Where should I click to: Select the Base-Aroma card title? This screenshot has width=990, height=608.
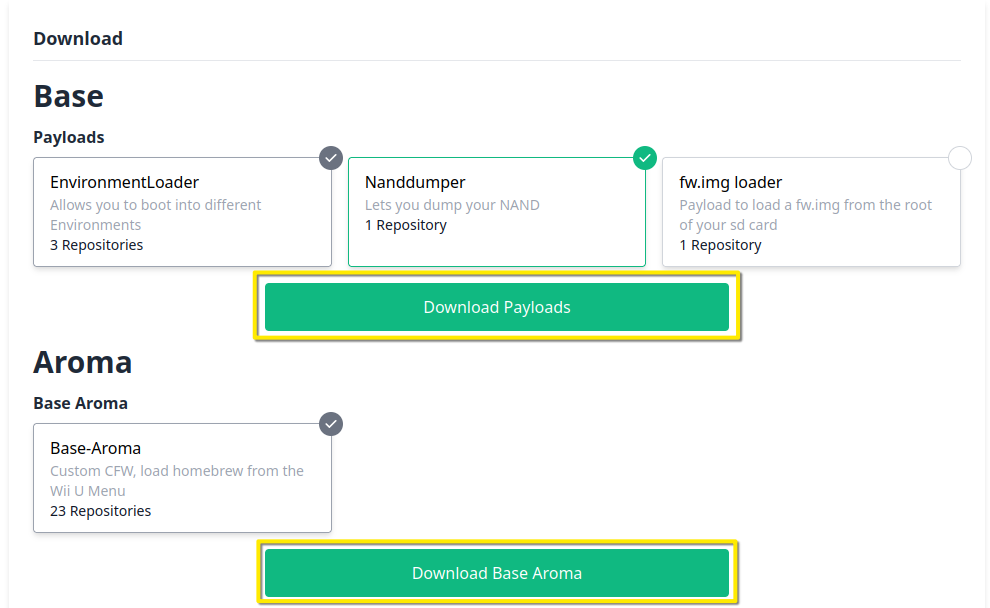pos(95,448)
